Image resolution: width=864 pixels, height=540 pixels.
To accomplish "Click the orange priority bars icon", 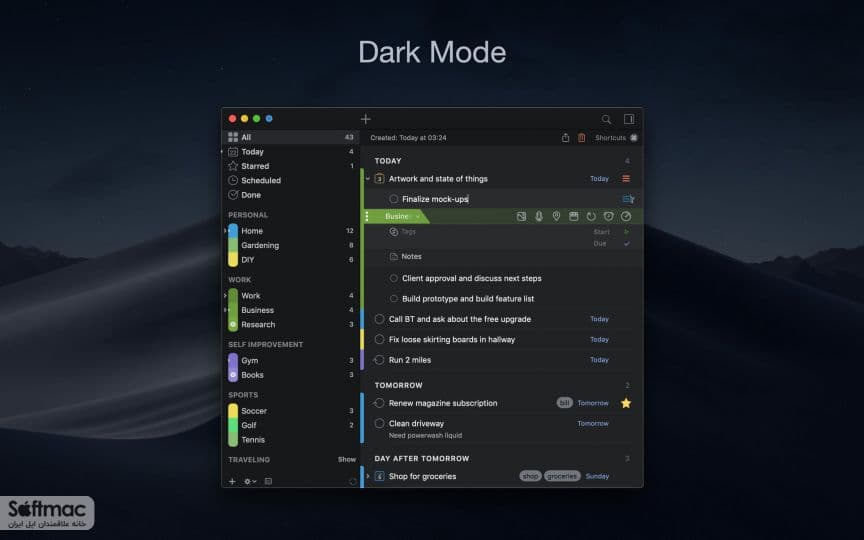I will 626,179.
